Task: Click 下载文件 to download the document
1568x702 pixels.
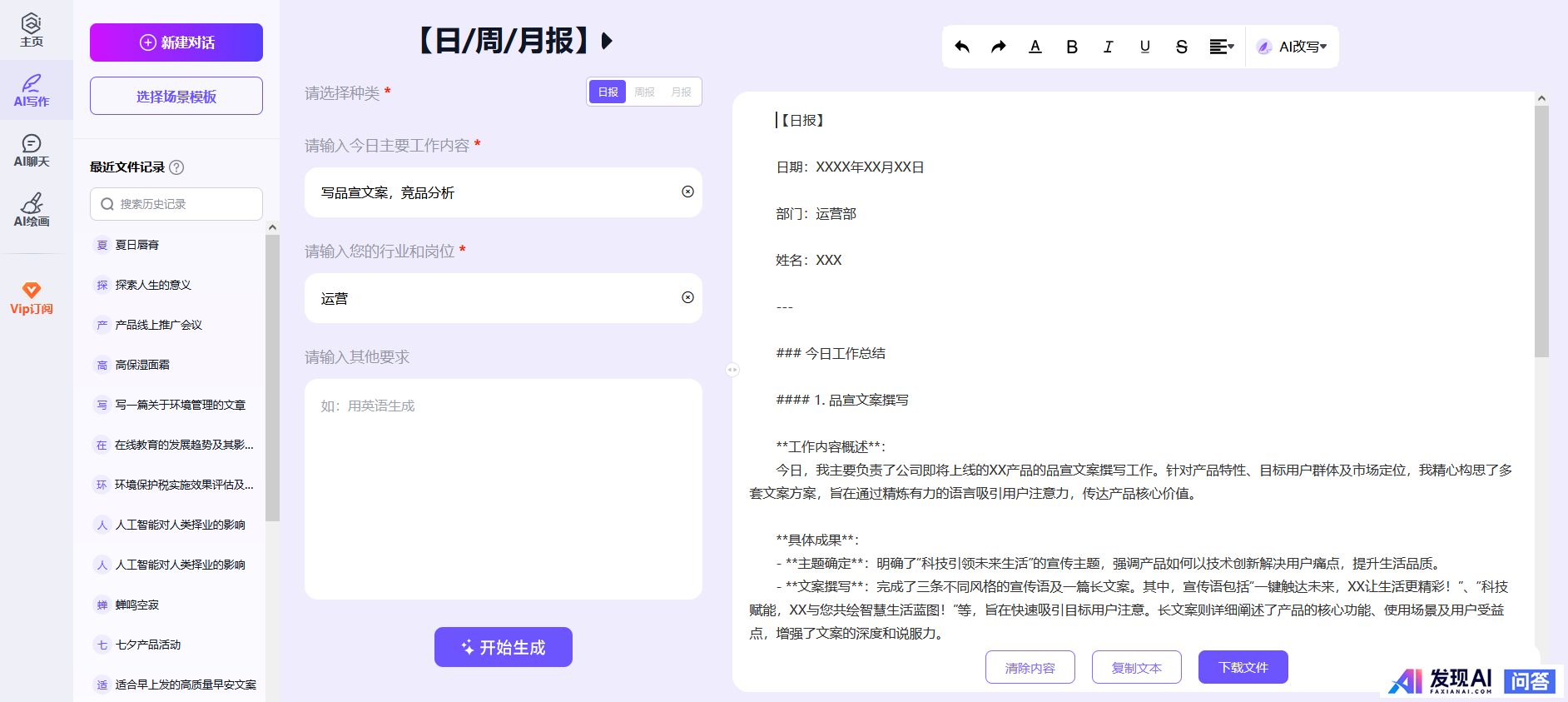Action: point(1243,667)
